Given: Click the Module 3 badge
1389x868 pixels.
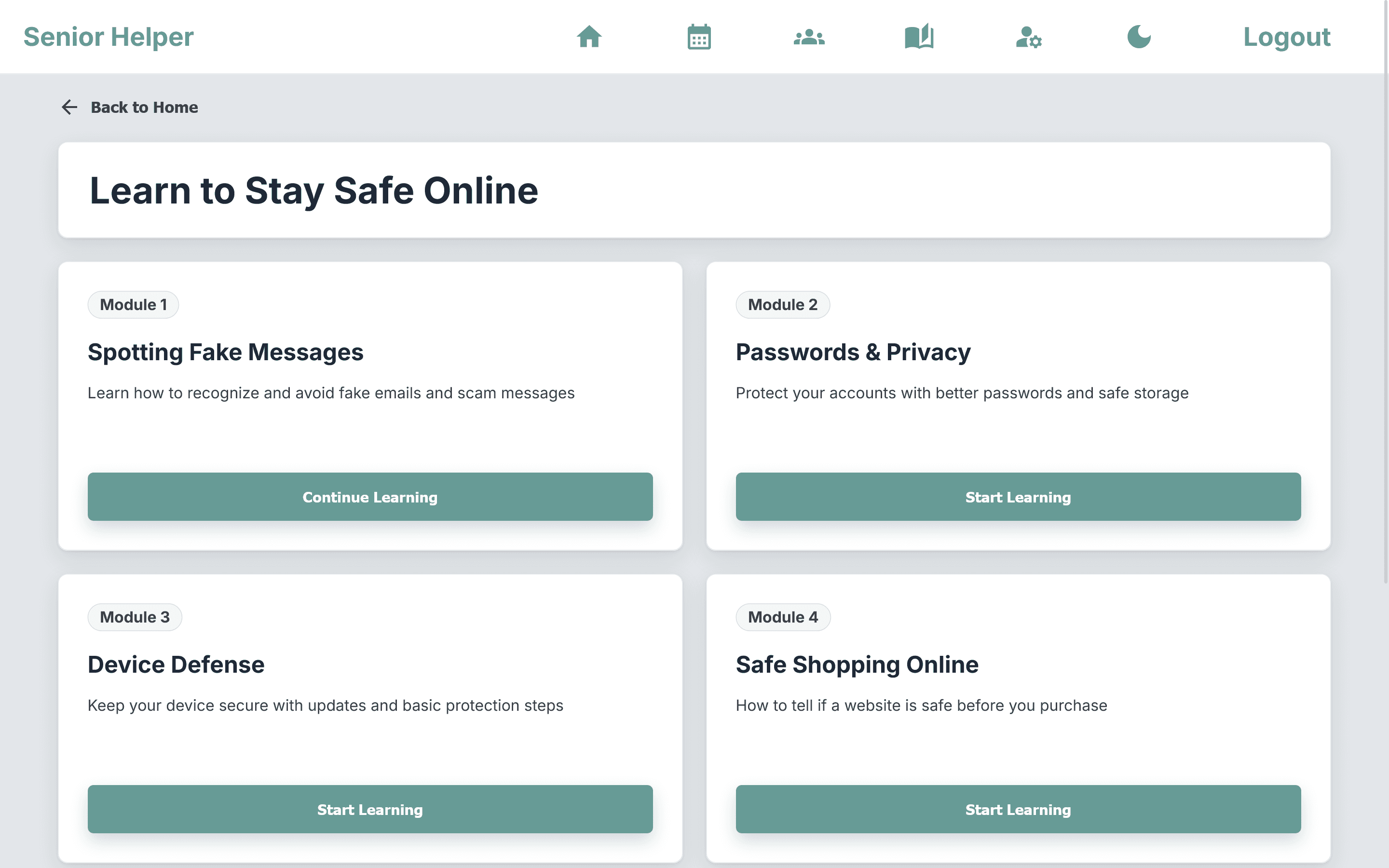Looking at the screenshot, I should (x=135, y=617).
